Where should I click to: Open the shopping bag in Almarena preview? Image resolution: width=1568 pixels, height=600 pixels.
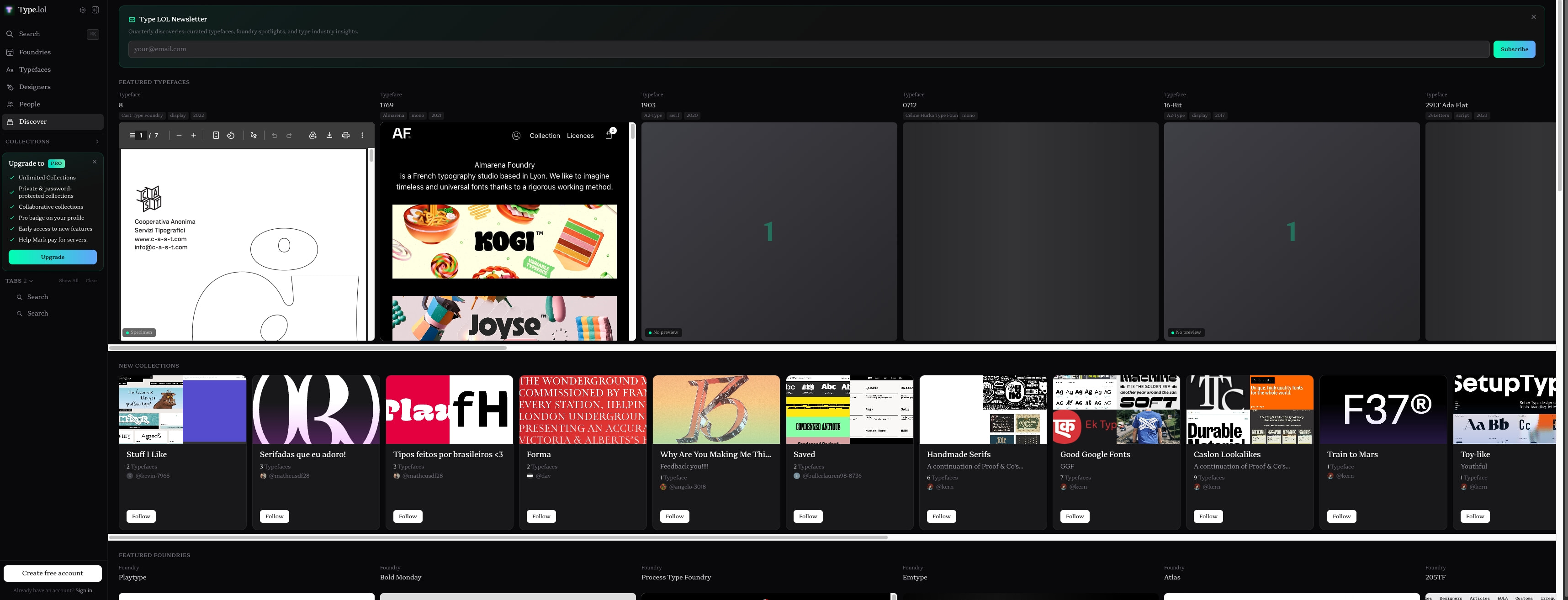(609, 135)
